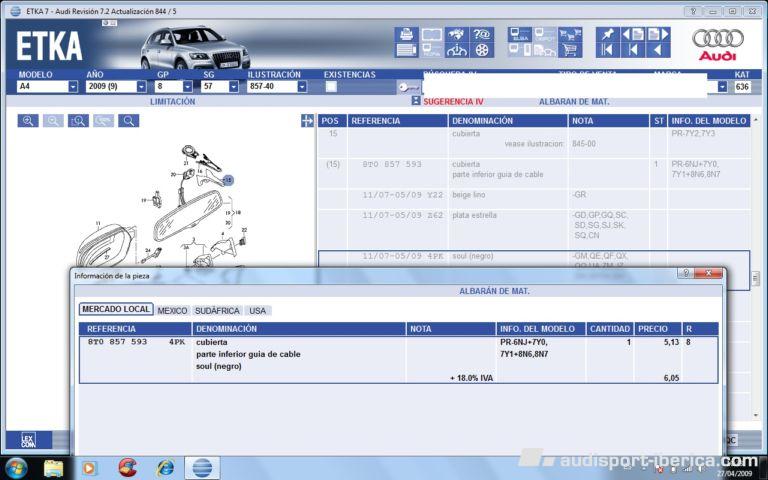768x480 pixels.
Task: Click the ETKA globe icon in taskbar
Action: [202, 468]
